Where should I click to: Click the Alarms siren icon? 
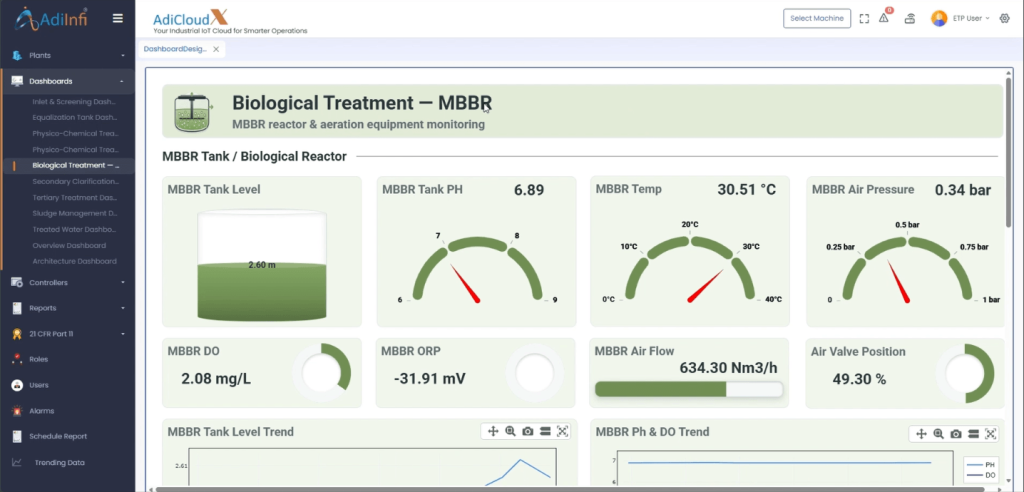point(17,411)
